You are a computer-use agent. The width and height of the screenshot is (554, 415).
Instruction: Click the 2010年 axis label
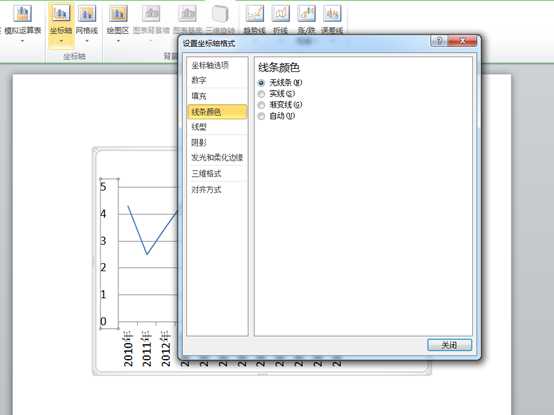[128, 349]
